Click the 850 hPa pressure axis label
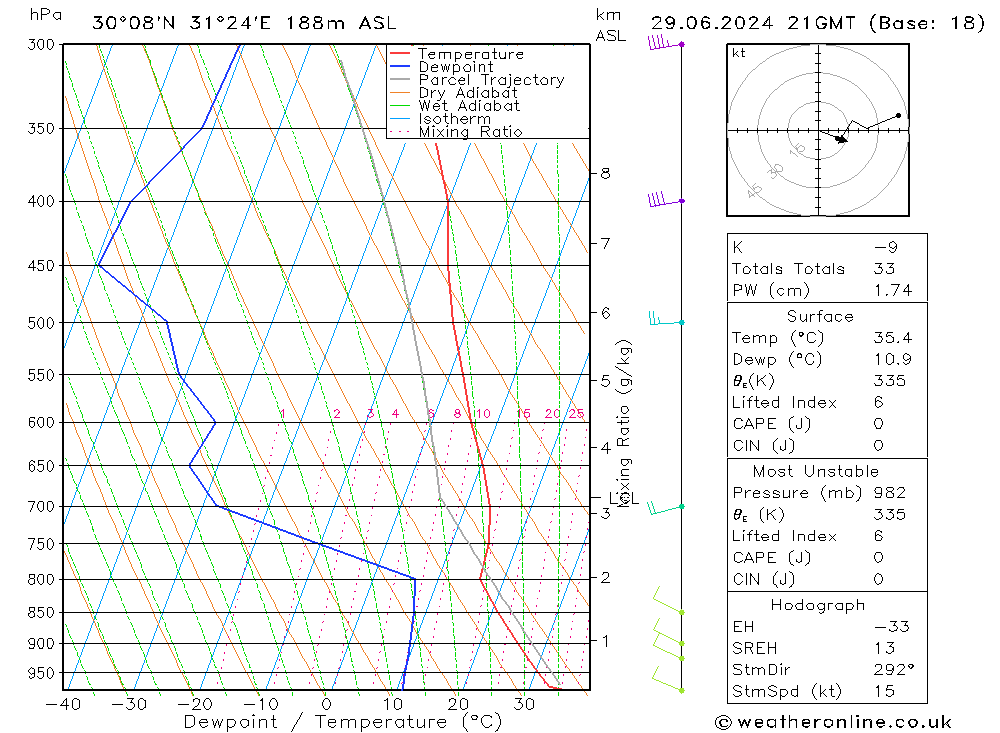This screenshot has width=1000, height=733. [x=41, y=612]
